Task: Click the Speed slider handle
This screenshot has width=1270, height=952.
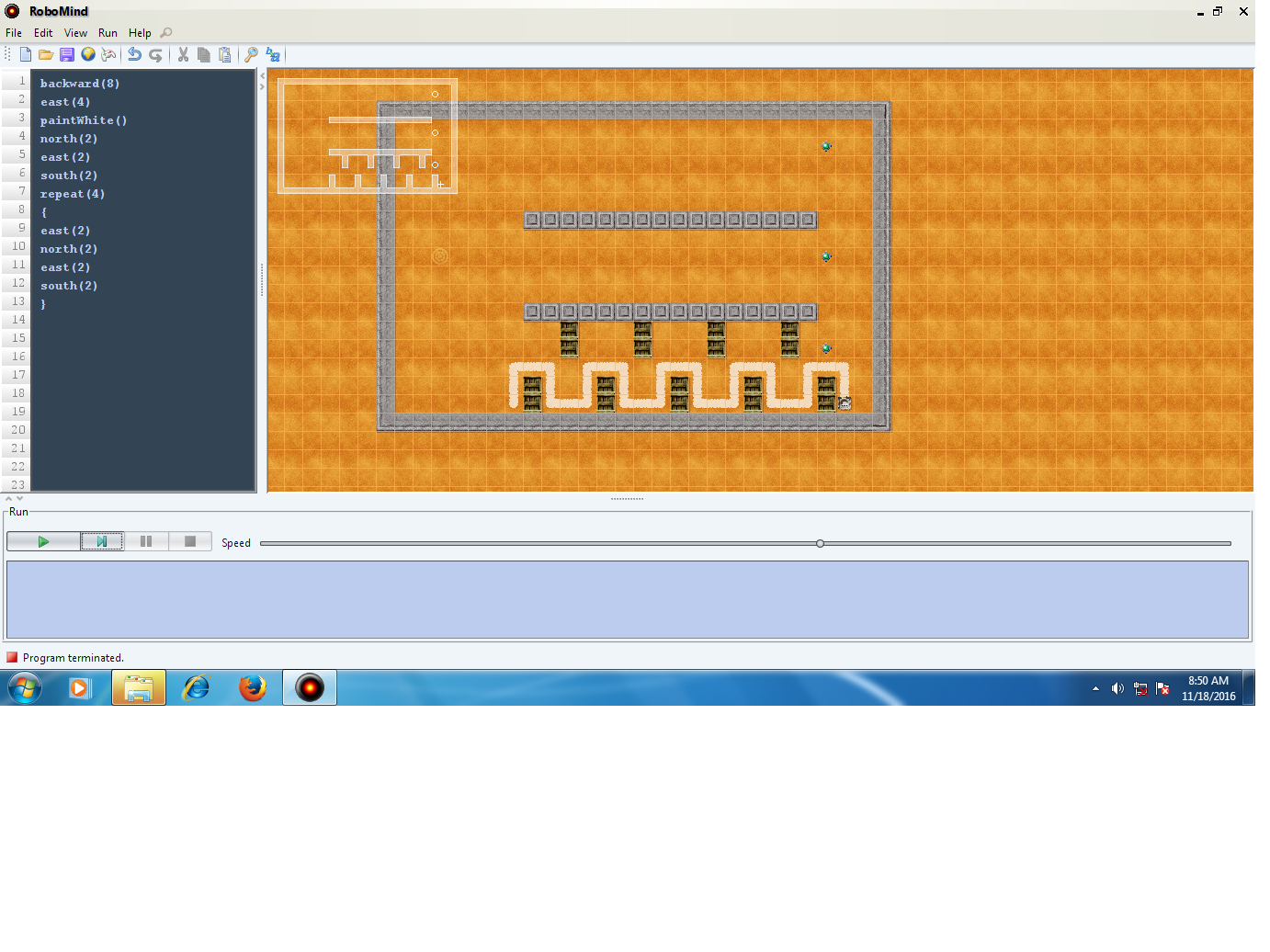Action: [821, 544]
